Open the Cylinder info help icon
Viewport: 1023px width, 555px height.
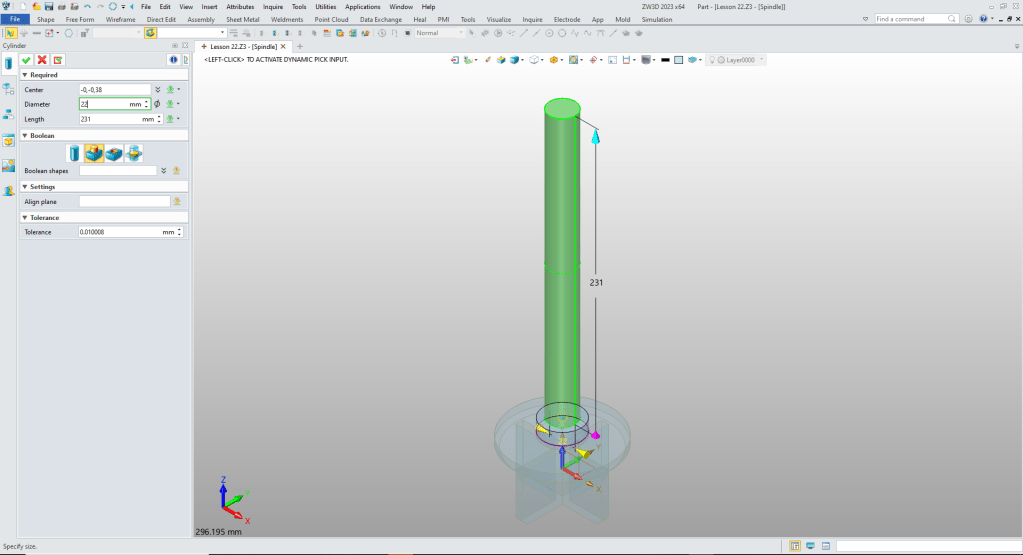pyautogui.click(x=171, y=60)
